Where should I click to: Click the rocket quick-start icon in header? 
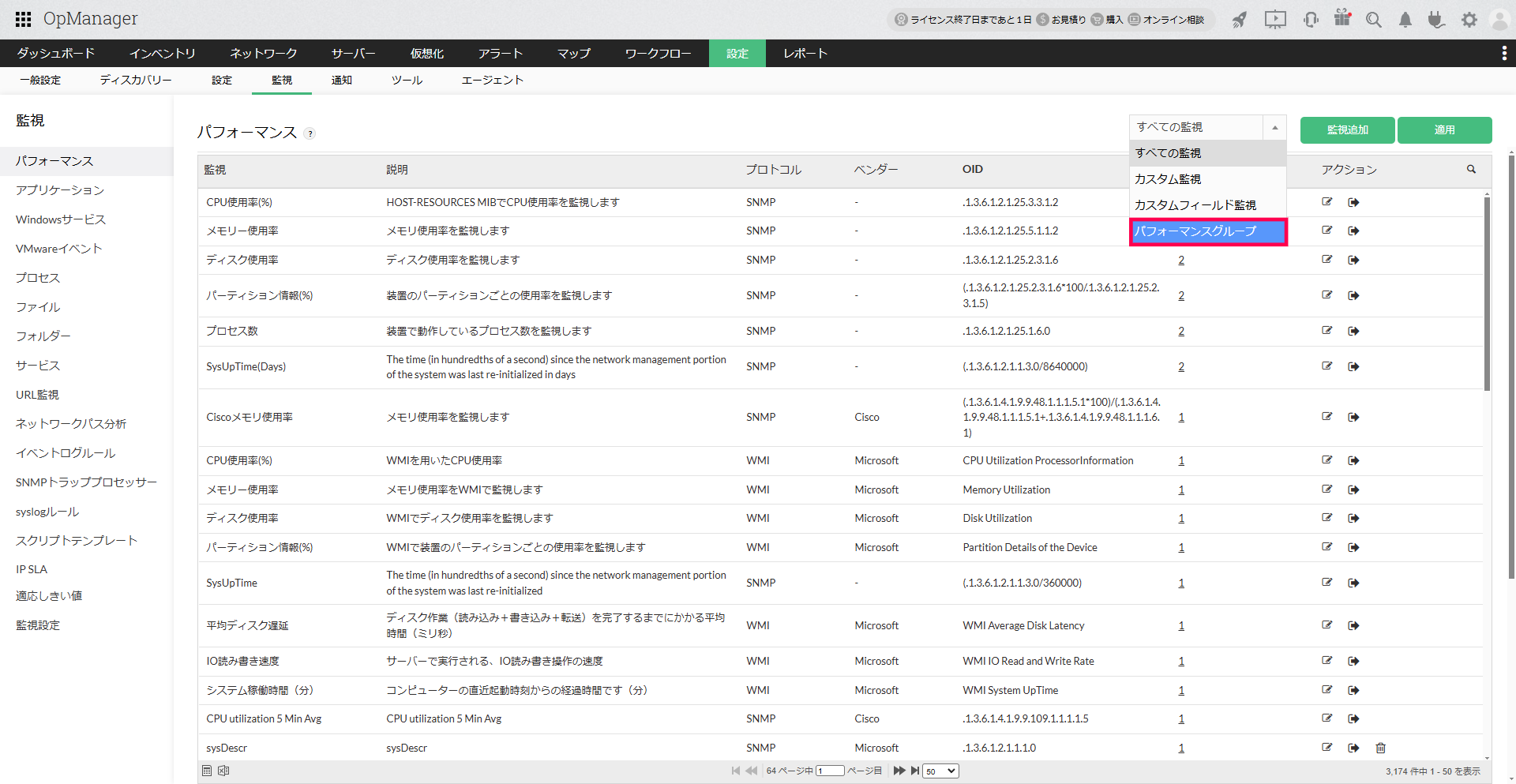pyautogui.click(x=1240, y=20)
